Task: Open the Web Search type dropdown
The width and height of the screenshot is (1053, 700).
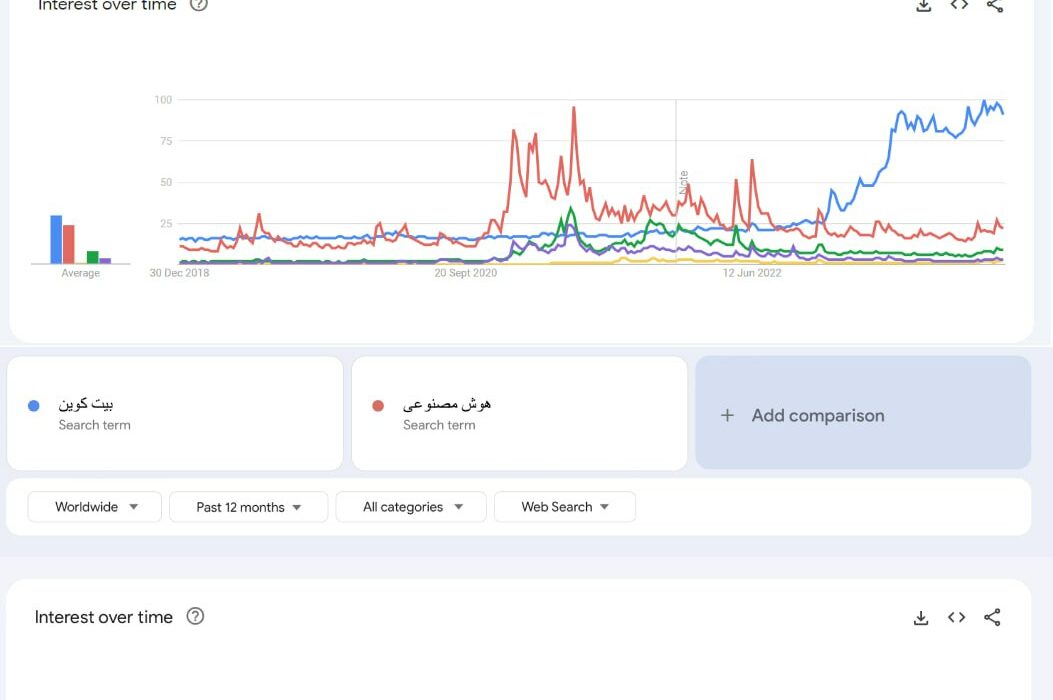Action: point(565,507)
